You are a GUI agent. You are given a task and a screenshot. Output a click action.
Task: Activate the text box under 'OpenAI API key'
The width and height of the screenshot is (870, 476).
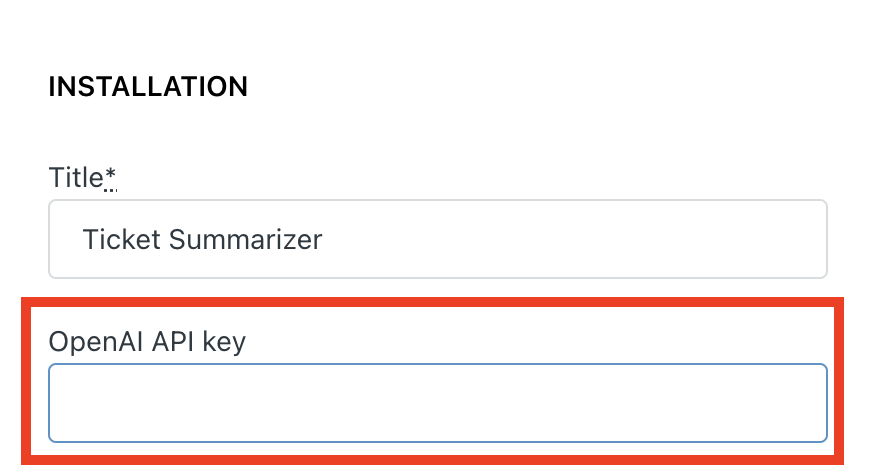[x=438, y=403]
